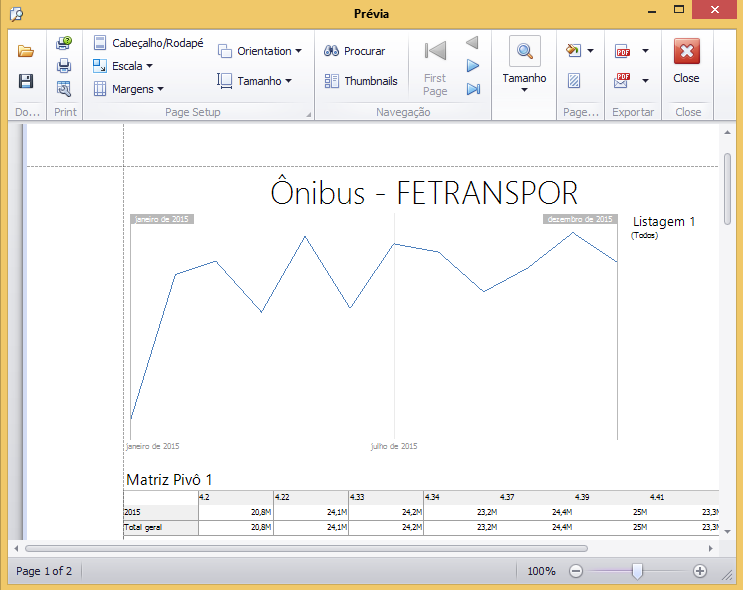Viewport: 743px width, 590px height.
Task: Expand the Escala dropdown
Action: (x=123, y=66)
